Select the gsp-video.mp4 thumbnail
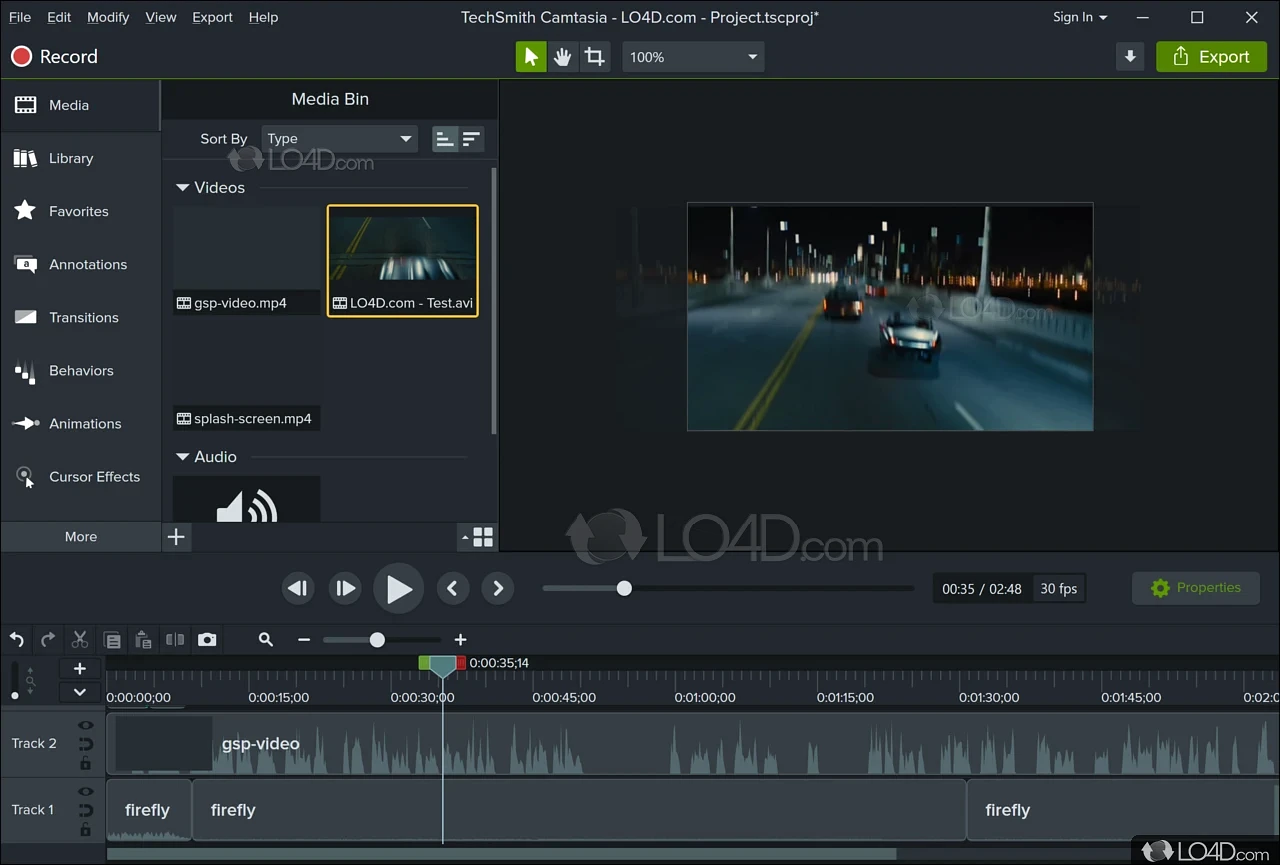Image resolution: width=1280 pixels, height=865 pixels. point(247,260)
